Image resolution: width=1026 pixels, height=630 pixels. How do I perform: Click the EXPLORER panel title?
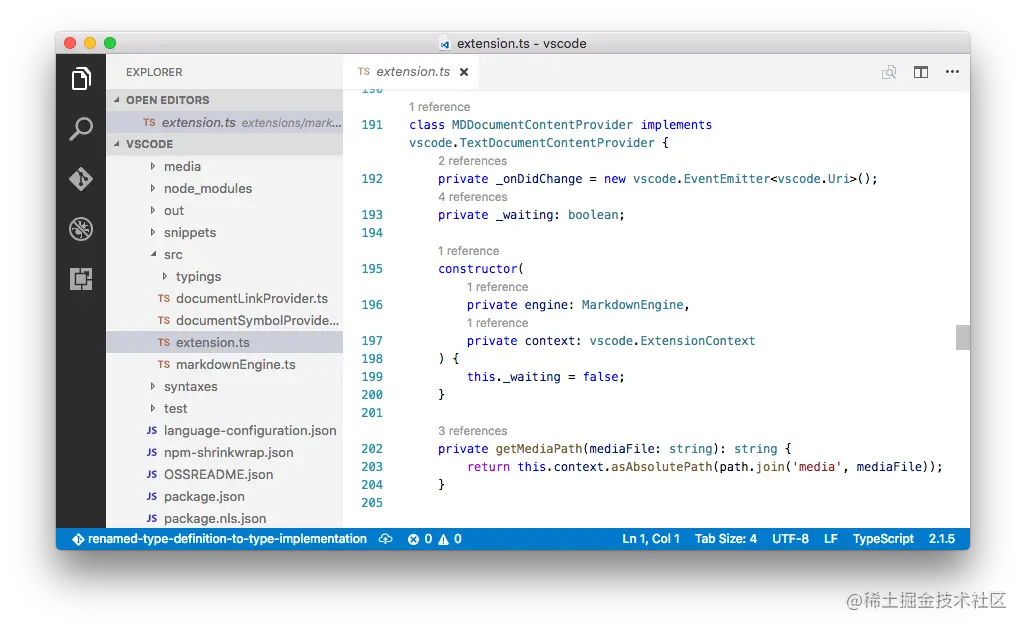click(154, 72)
